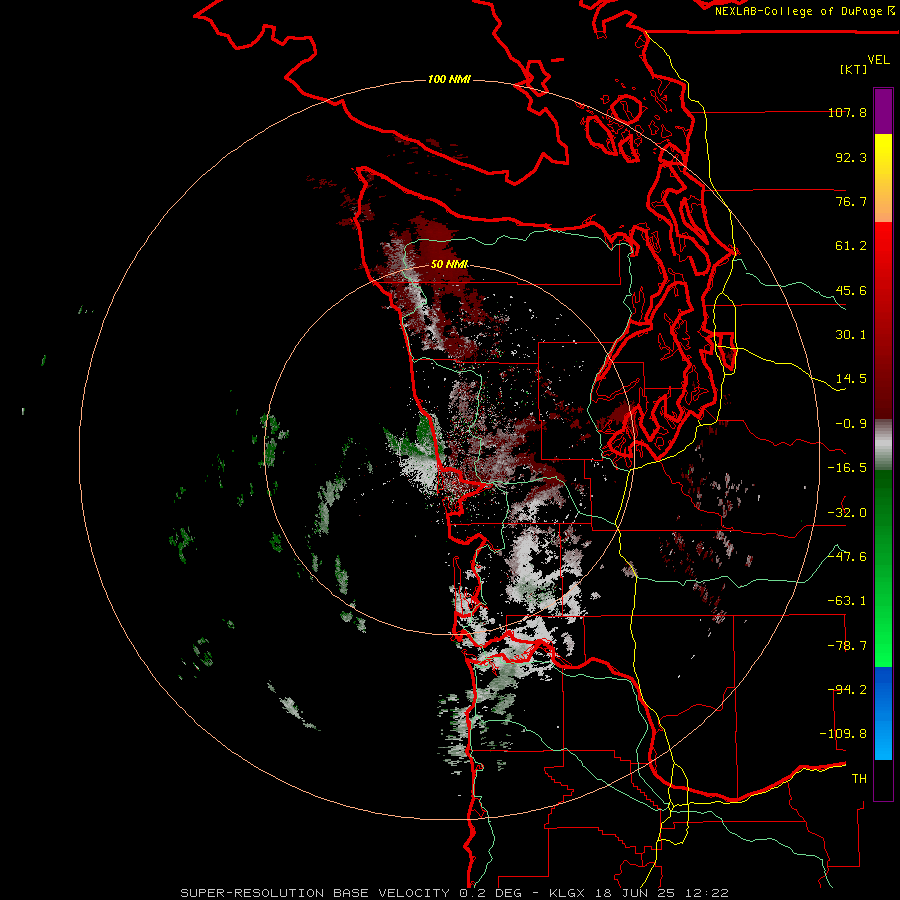Click the blue segment of velocity color bar
The width and height of the screenshot is (900, 900).
[883, 713]
